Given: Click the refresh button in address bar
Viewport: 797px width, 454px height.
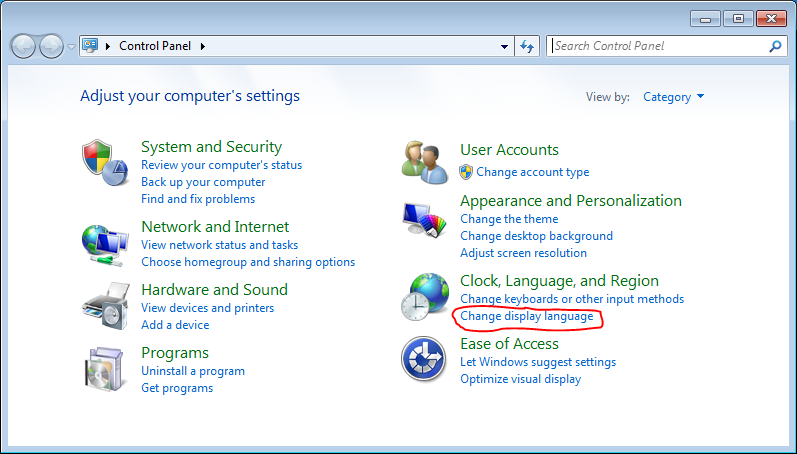Looking at the screenshot, I should 527,46.
